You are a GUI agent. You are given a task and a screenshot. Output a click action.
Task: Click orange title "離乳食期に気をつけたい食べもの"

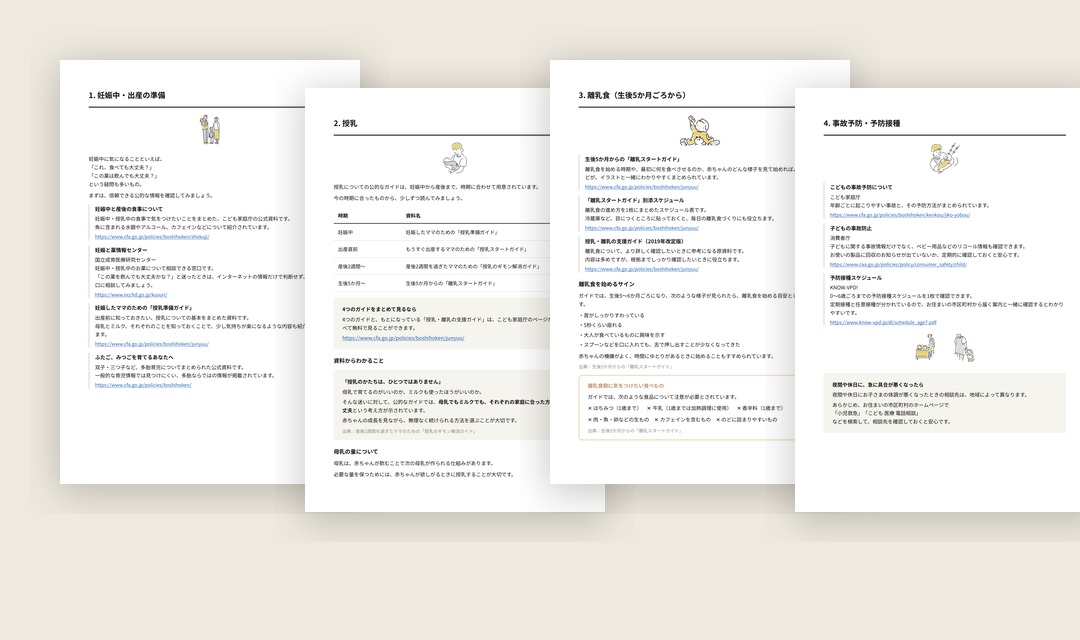pos(626,386)
